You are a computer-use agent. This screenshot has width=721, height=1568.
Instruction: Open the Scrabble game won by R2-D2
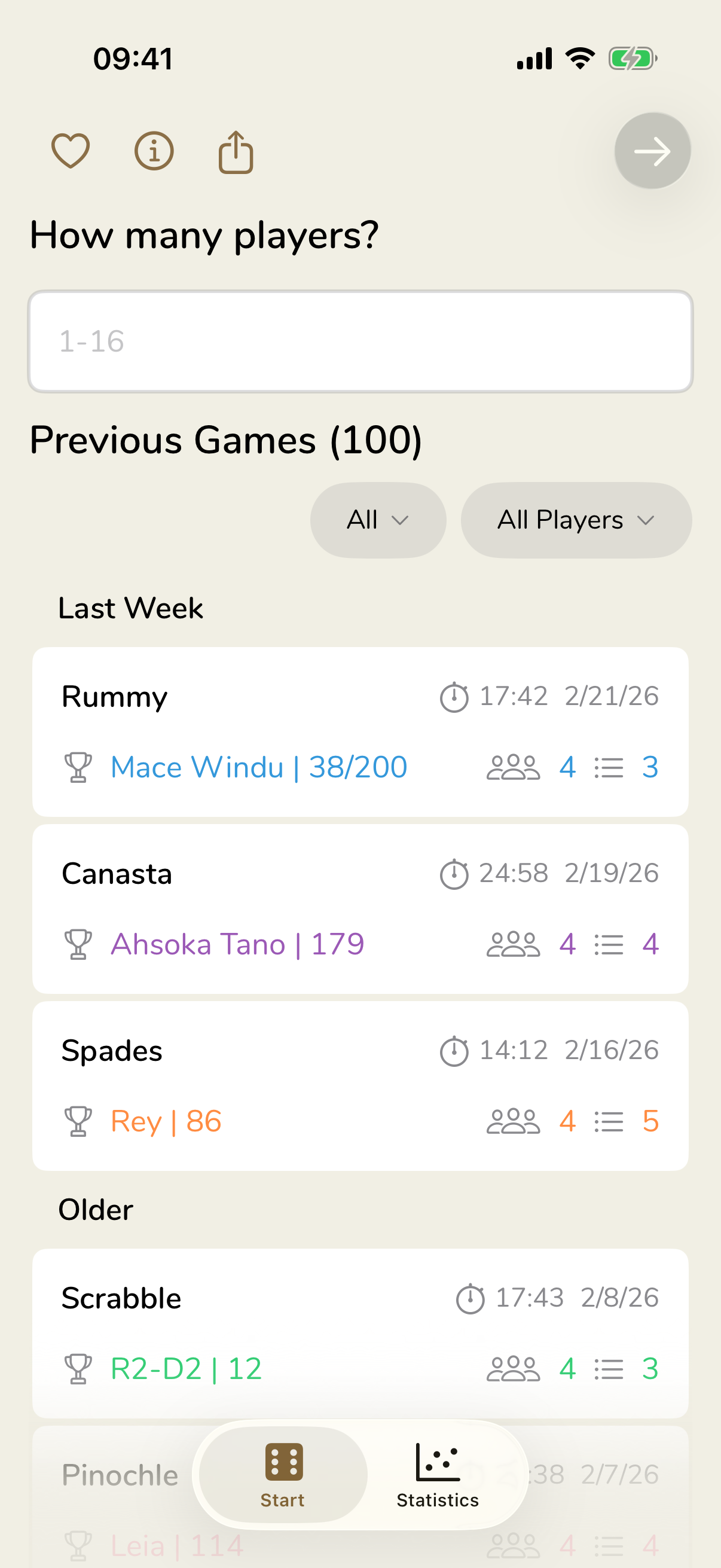(x=360, y=1333)
